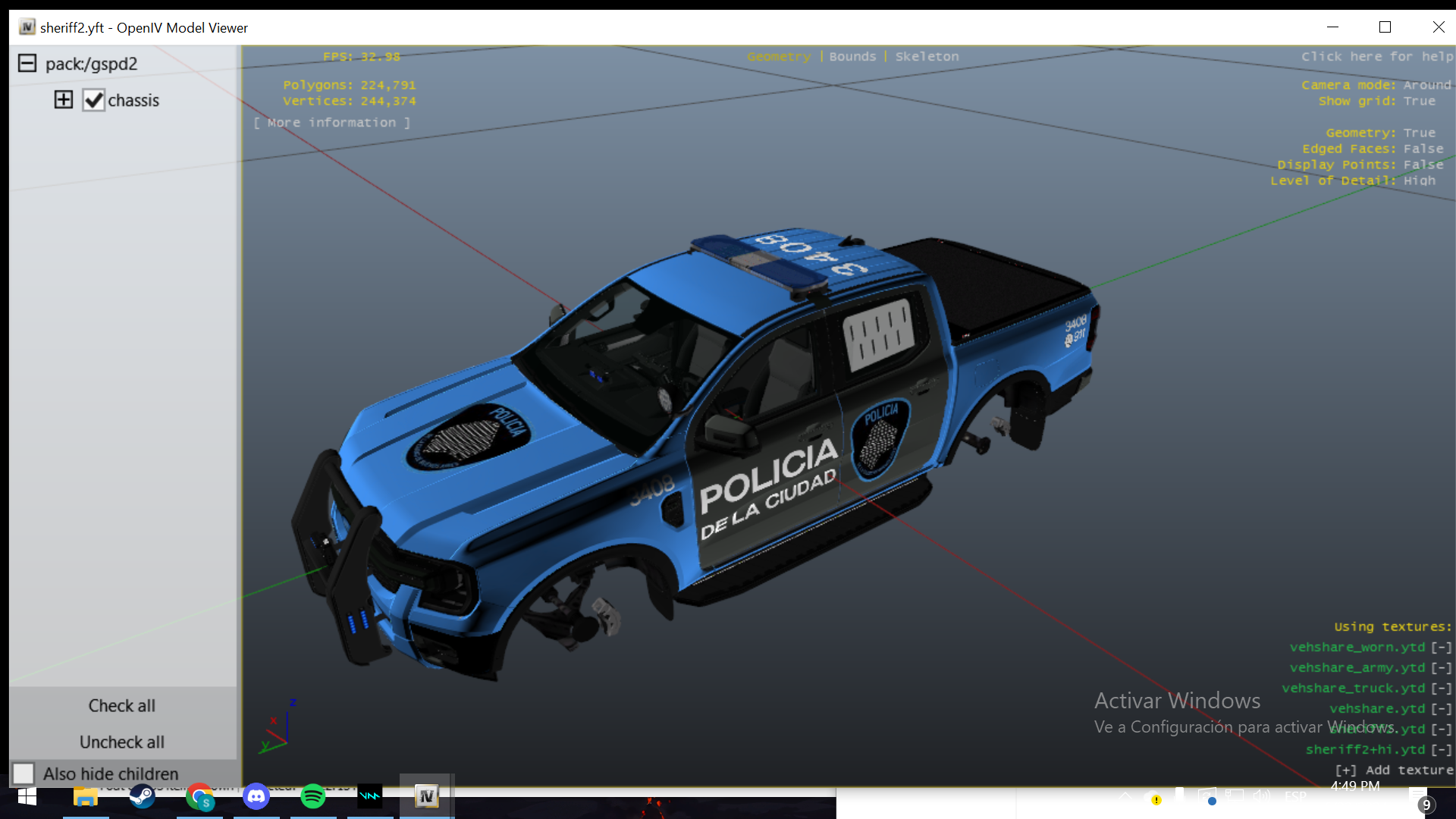Open File Explorer from the taskbar
This screenshot has width=1456, height=819.
[85, 796]
